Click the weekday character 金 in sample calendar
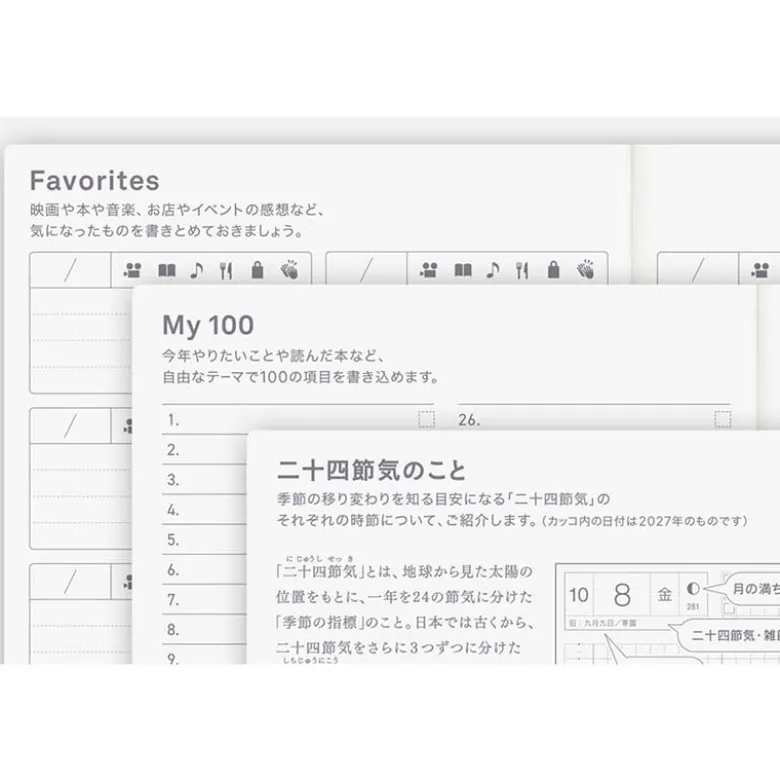The image size is (780, 781). pos(664,594)
